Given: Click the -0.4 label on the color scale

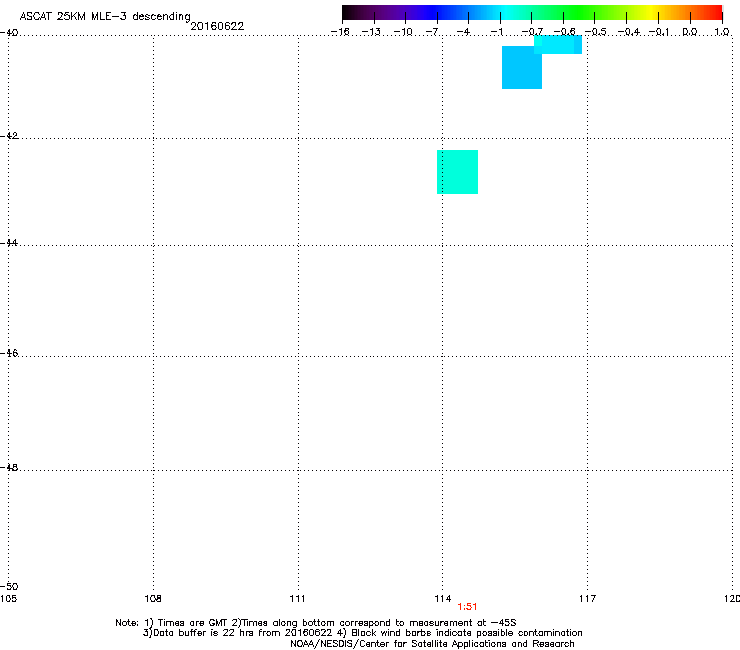Looking at the screenshot, I should pos(629,32).
